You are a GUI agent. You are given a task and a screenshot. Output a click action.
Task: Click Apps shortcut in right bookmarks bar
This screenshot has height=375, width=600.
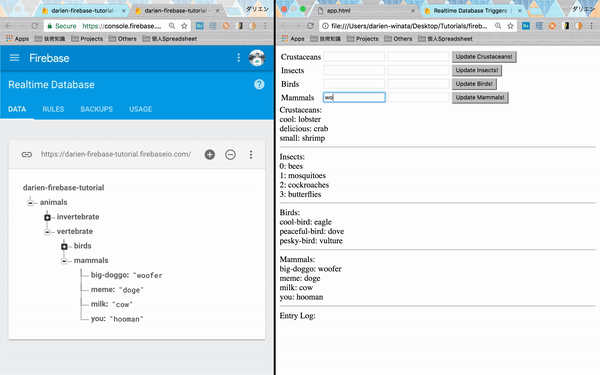tap(293, 39)
